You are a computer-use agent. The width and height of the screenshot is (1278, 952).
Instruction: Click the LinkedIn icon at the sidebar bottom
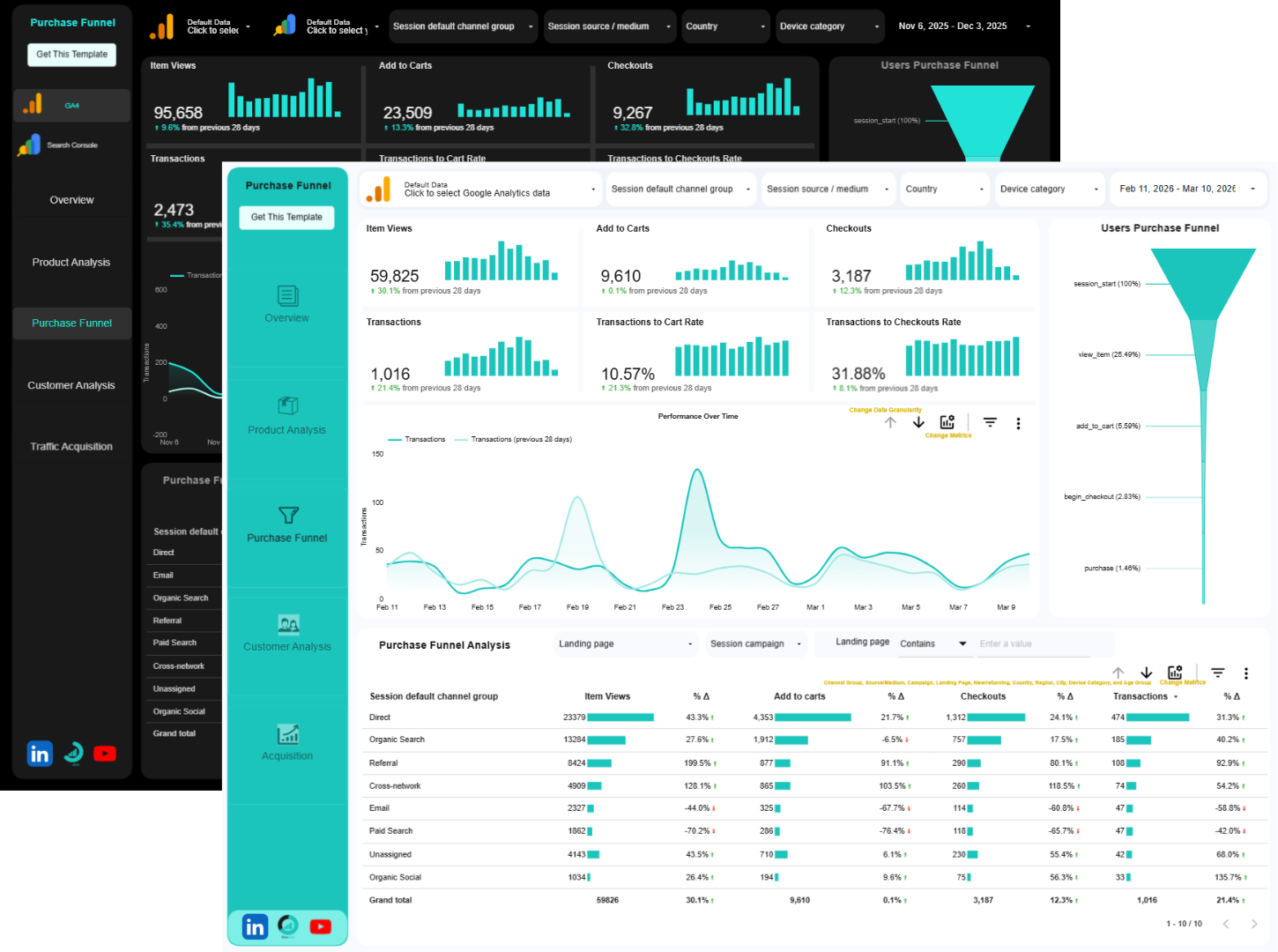(x=255, y=926)
